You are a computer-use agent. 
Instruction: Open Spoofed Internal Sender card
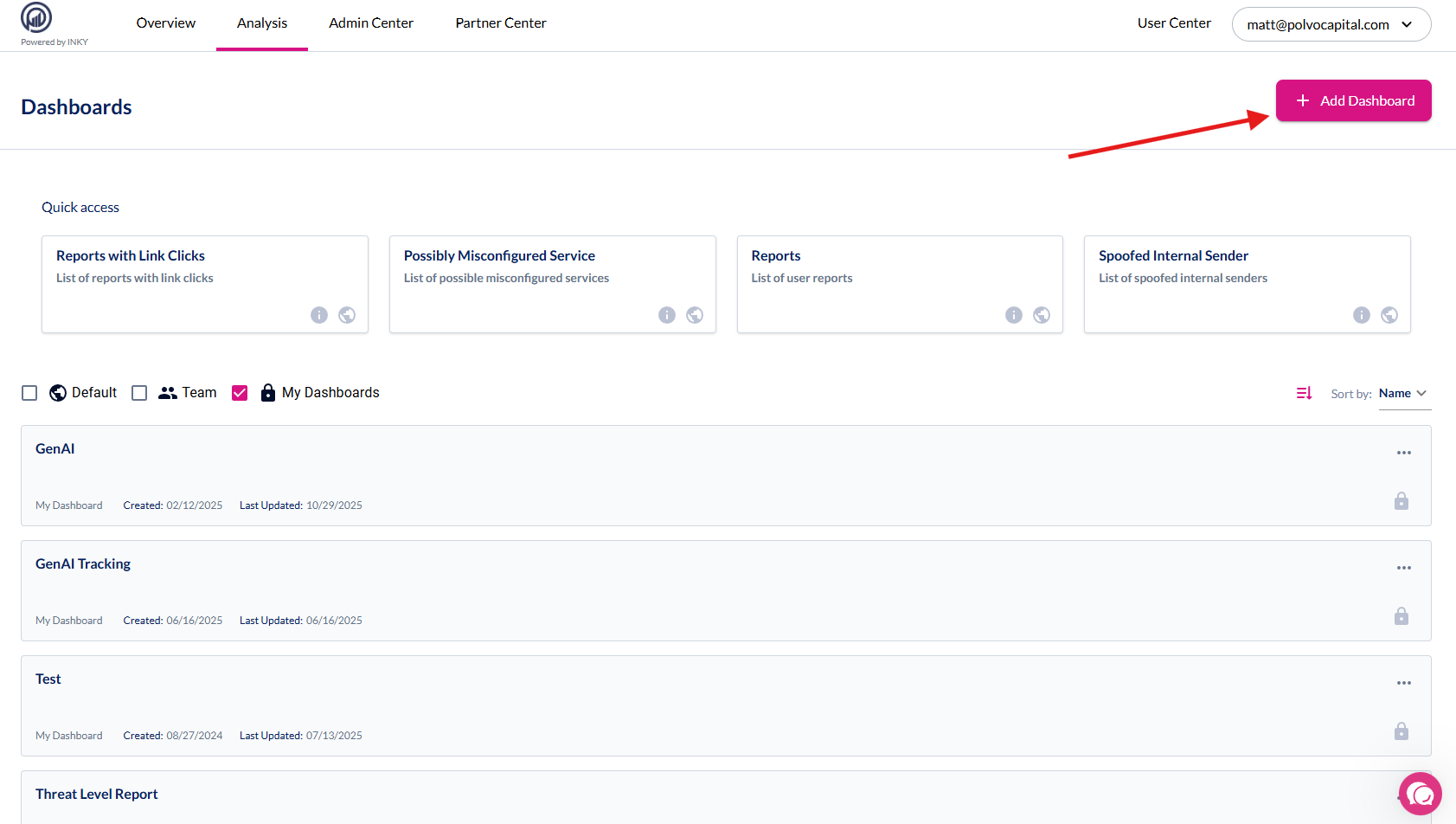[x=1248, y=284]
